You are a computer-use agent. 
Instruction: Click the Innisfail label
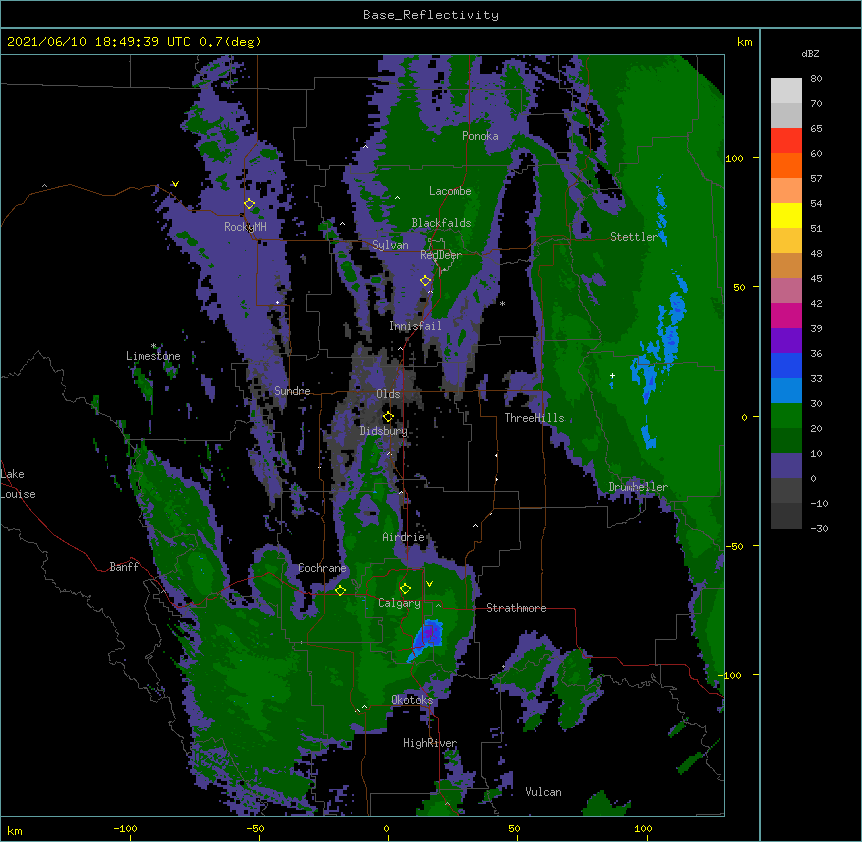[415, 326]
